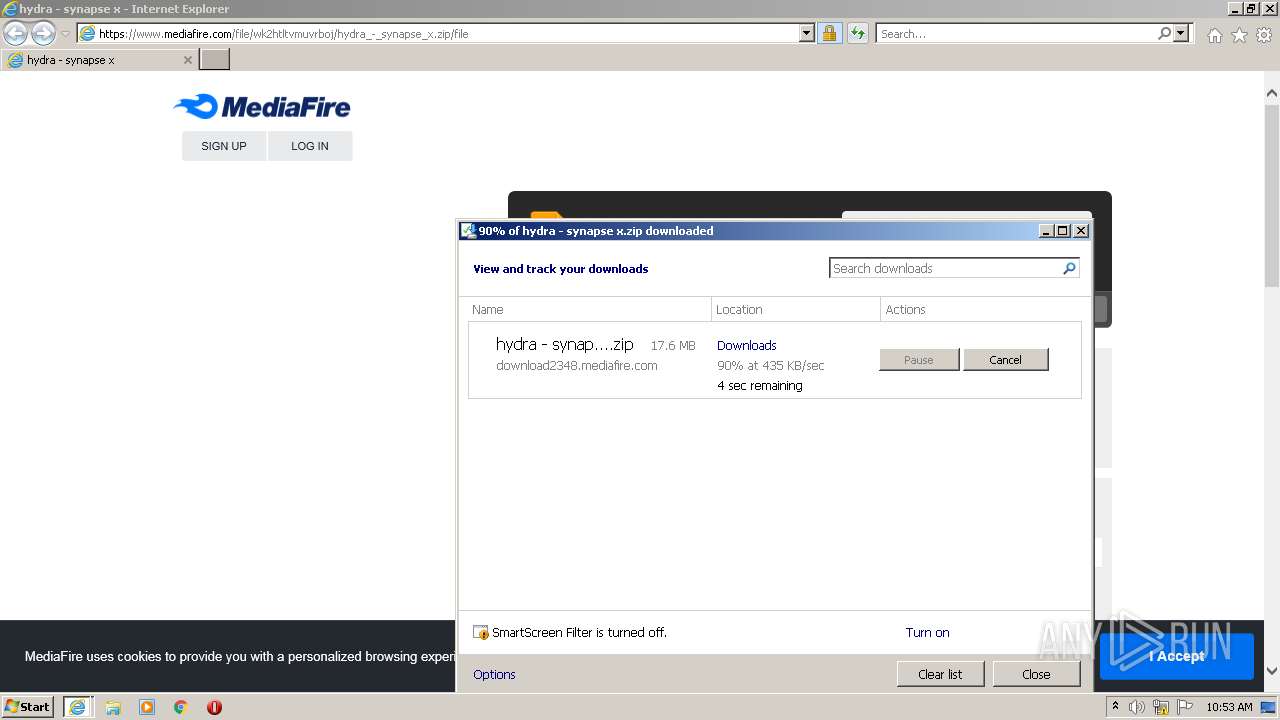Expand the address bar autocomplete dropdown
Viewport: 1280px width, 720px height.
point(807,33)
